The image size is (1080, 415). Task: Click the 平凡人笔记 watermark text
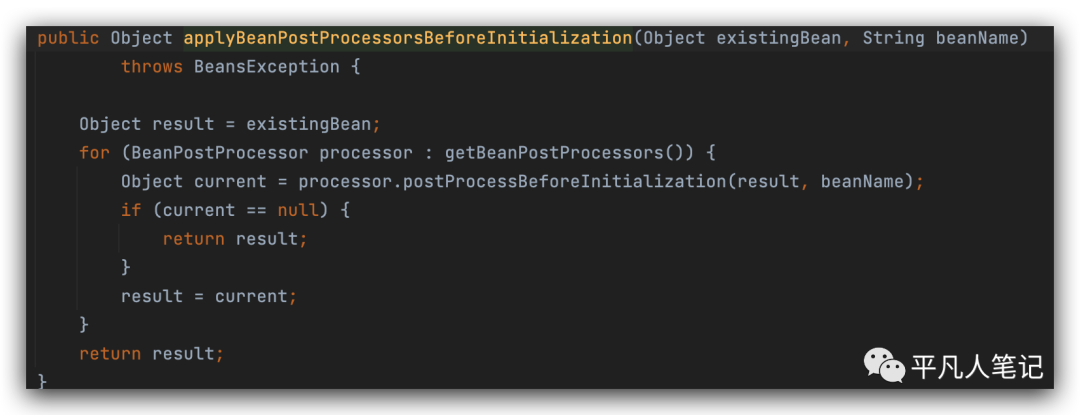(977, 367)
